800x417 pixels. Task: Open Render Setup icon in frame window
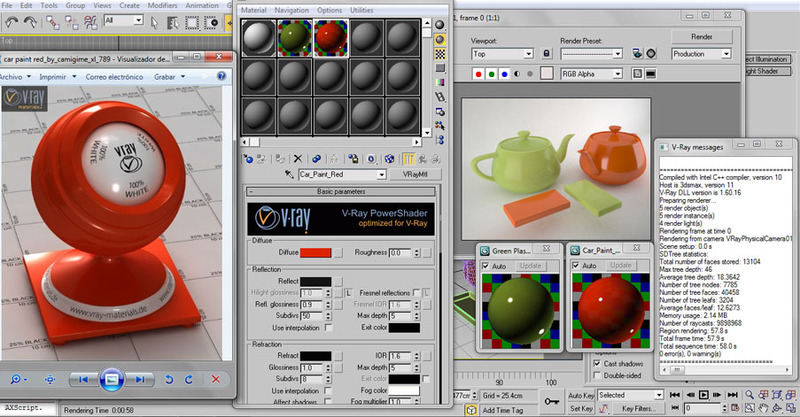coord(638,54)
